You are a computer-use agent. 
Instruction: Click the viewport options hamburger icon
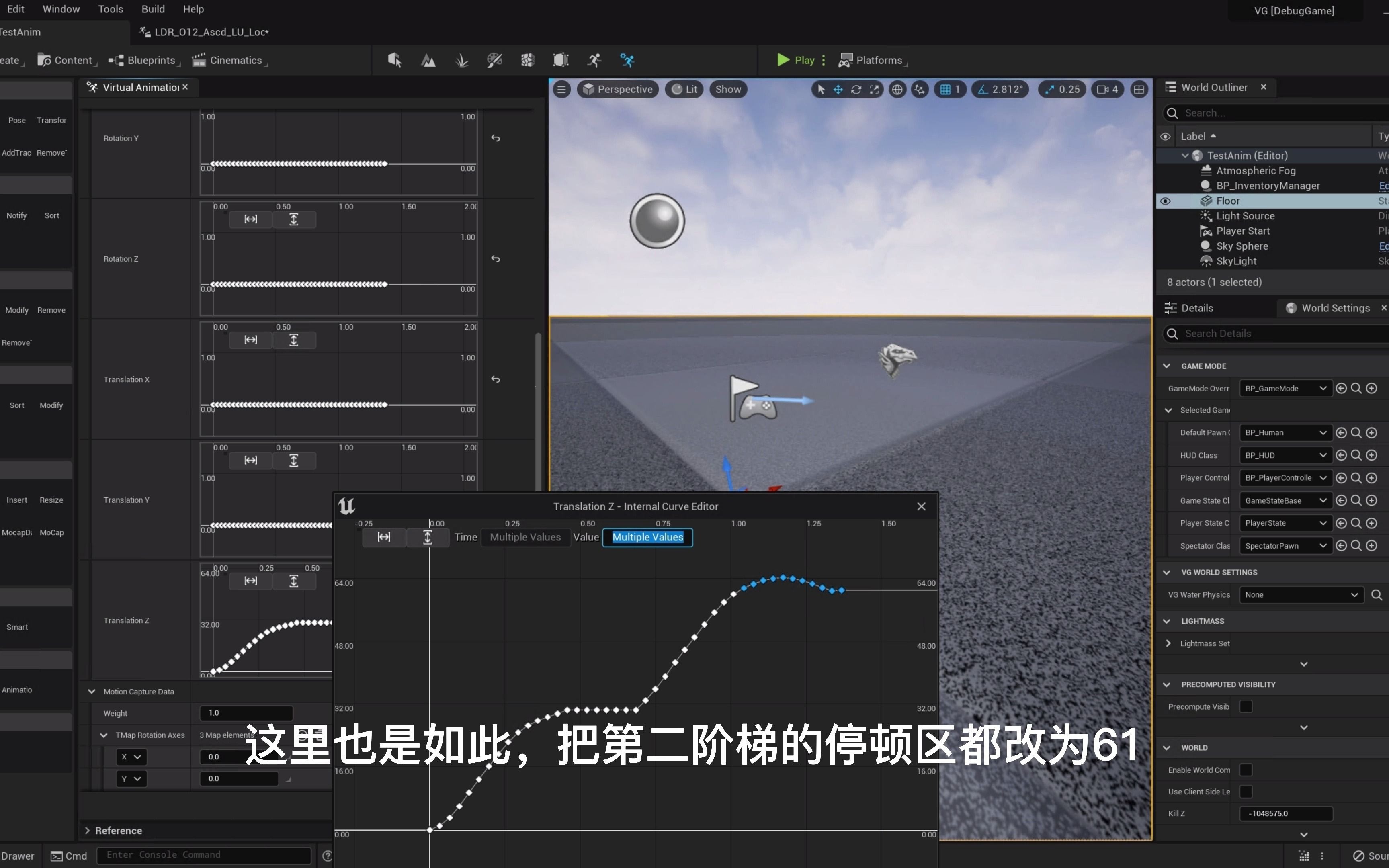click(561, 89)
